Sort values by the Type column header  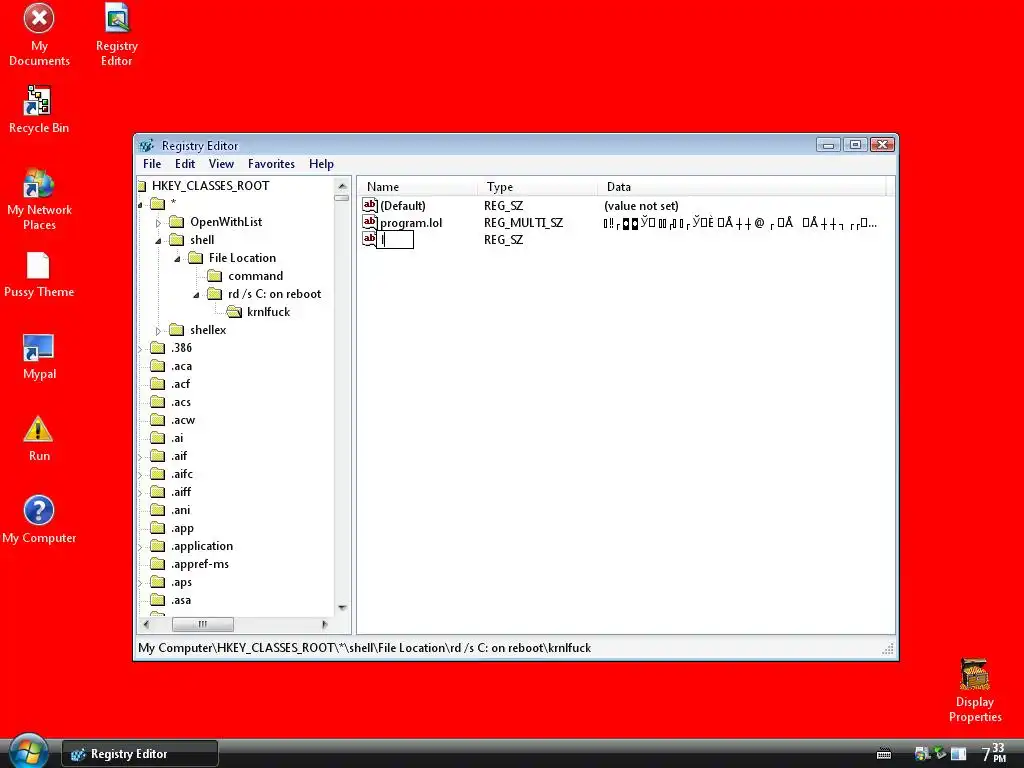pyautogui.click(x=537, y=187)
